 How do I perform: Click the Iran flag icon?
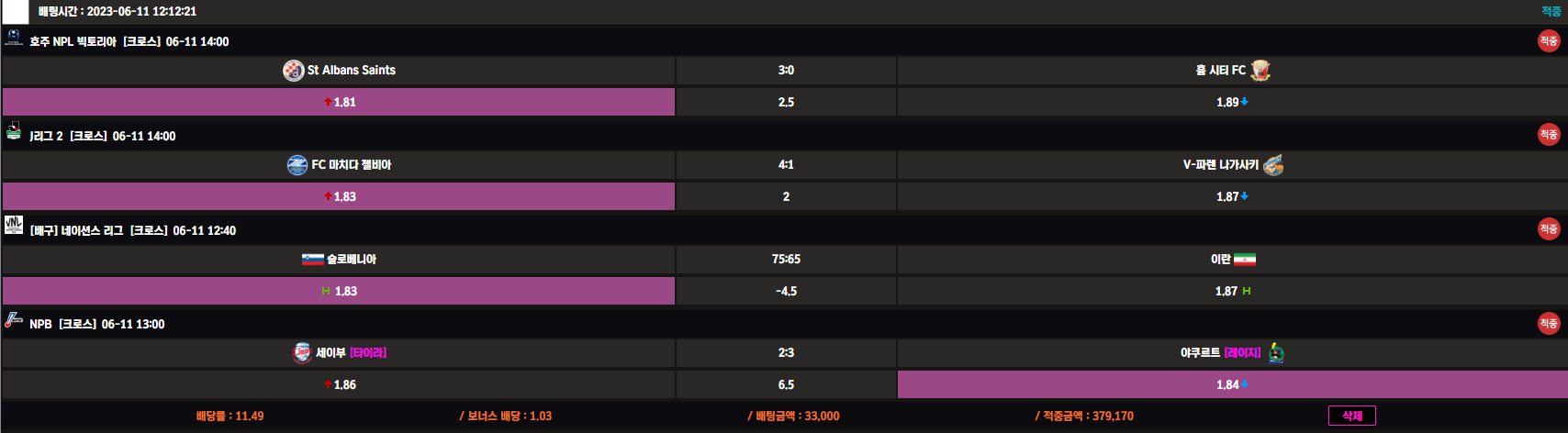1244,260
